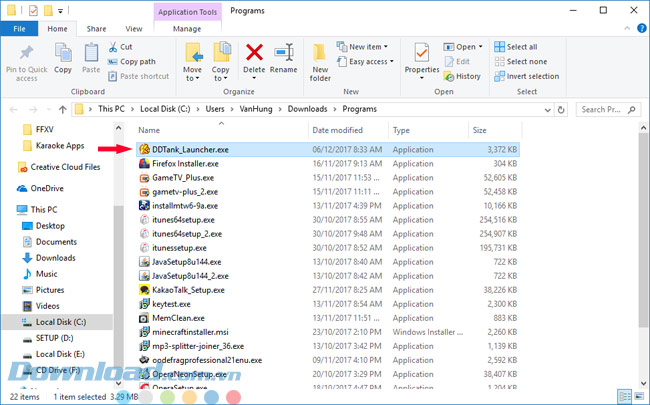Click the red Delete icon
Image resolution: width=650 pixels, height=405 pixels.
point(254,54)
